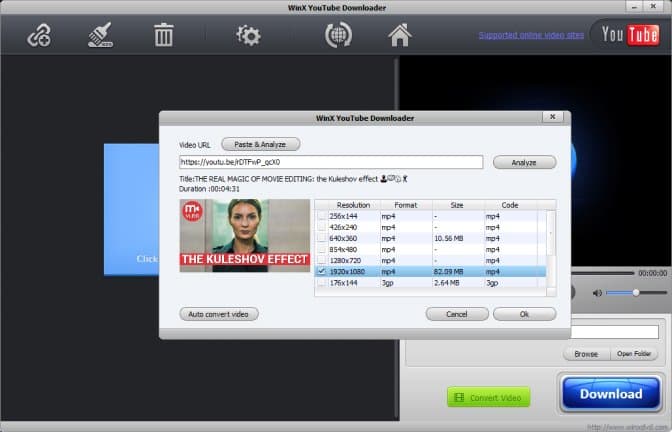Click the Browse button

point(586,354)
